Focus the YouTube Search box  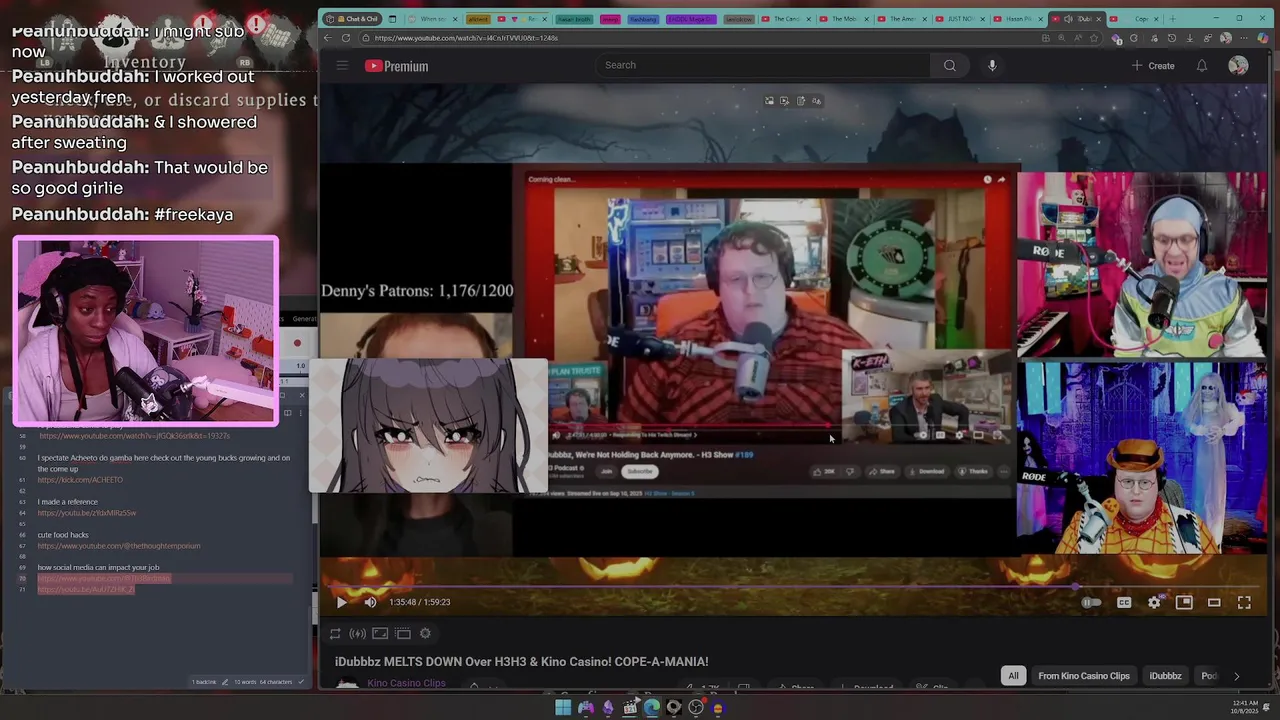(763, 65)
